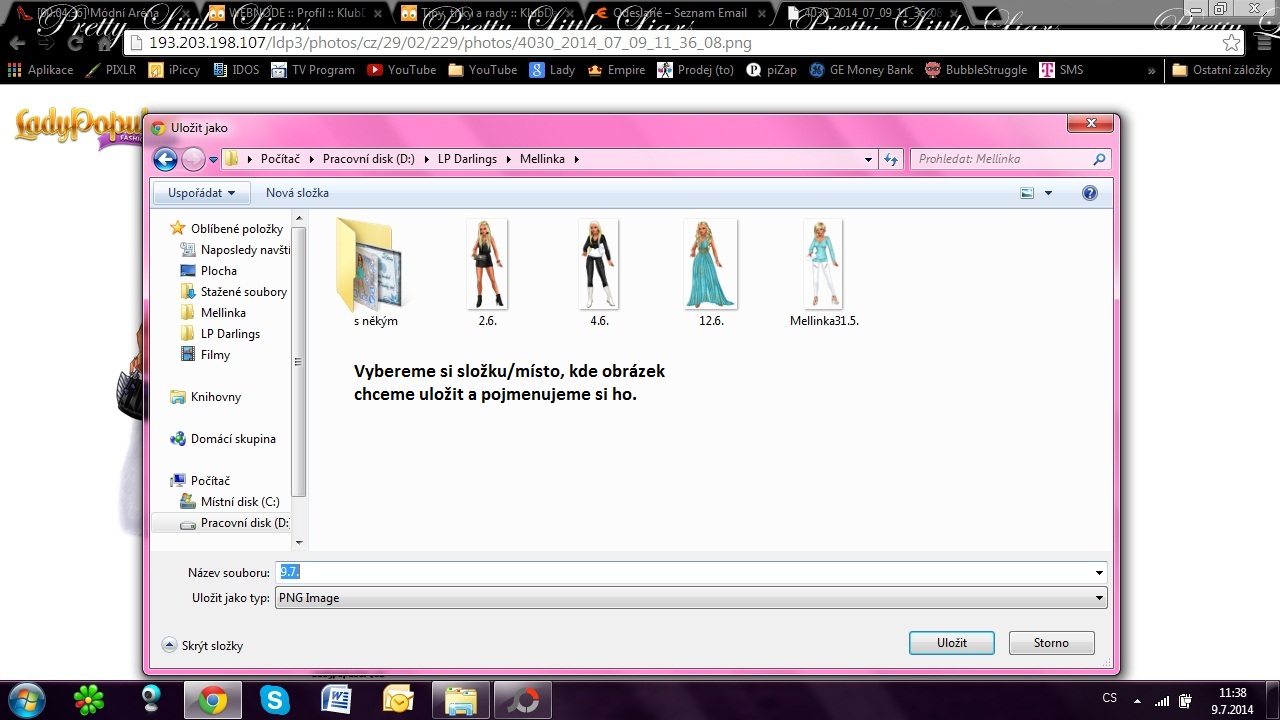Open the view options dropdown arrow
Screen dimensions: 1280x720
point(1048,193)
